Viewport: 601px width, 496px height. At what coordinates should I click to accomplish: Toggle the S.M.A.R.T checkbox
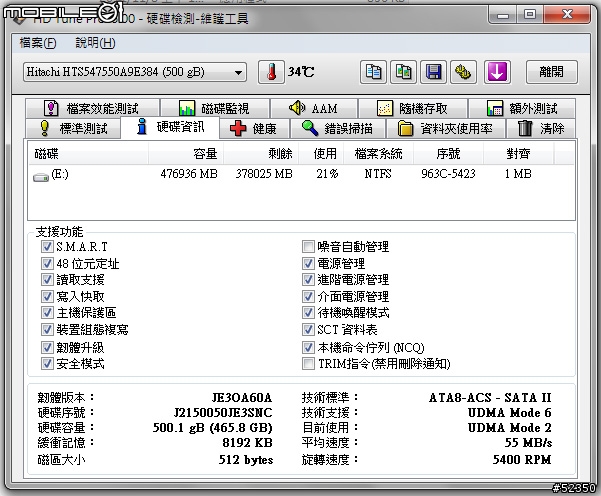(x=47, y=246)
